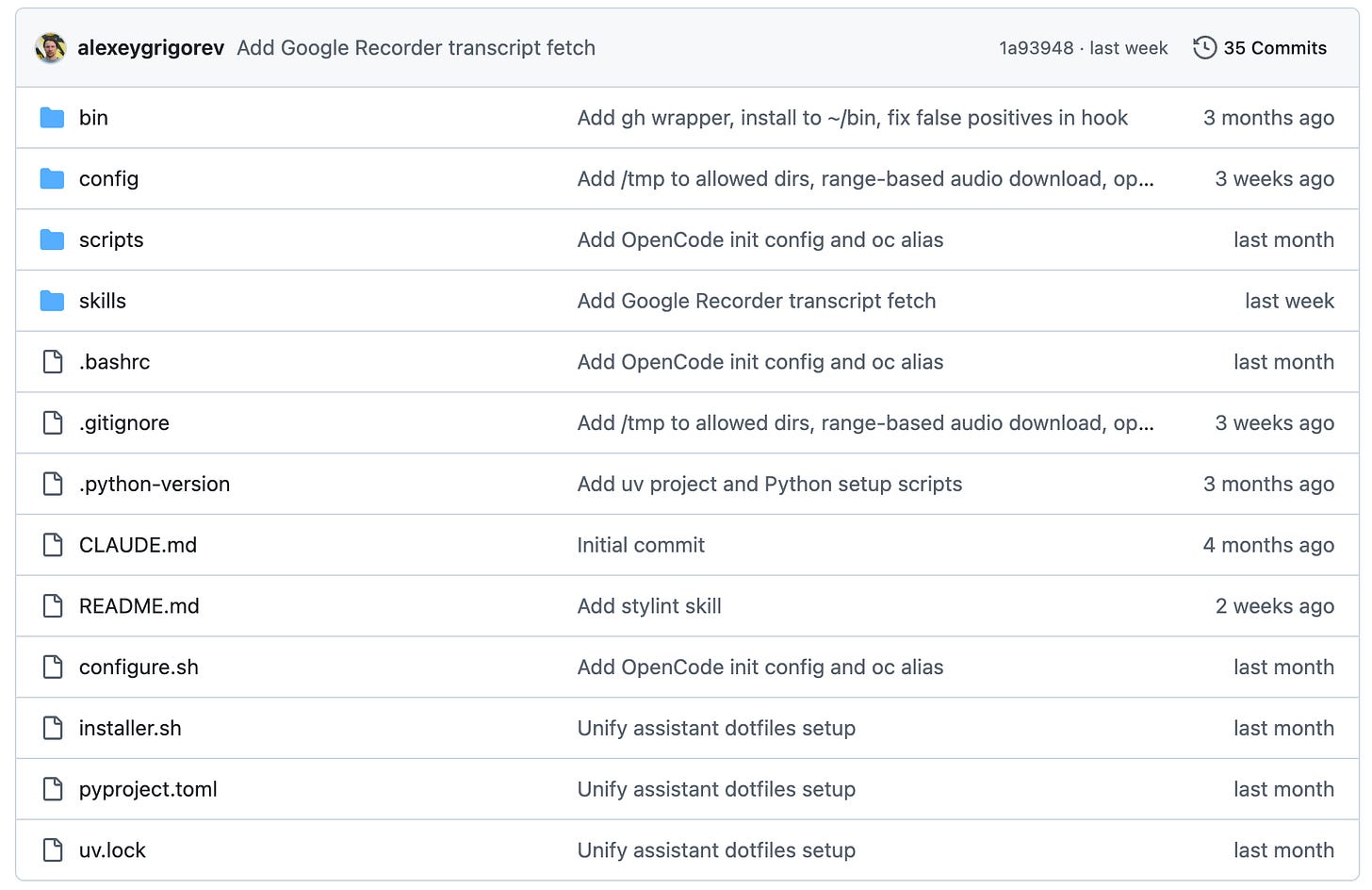
Task: Click the bin folder icon
Action: [x=53, y=118]
